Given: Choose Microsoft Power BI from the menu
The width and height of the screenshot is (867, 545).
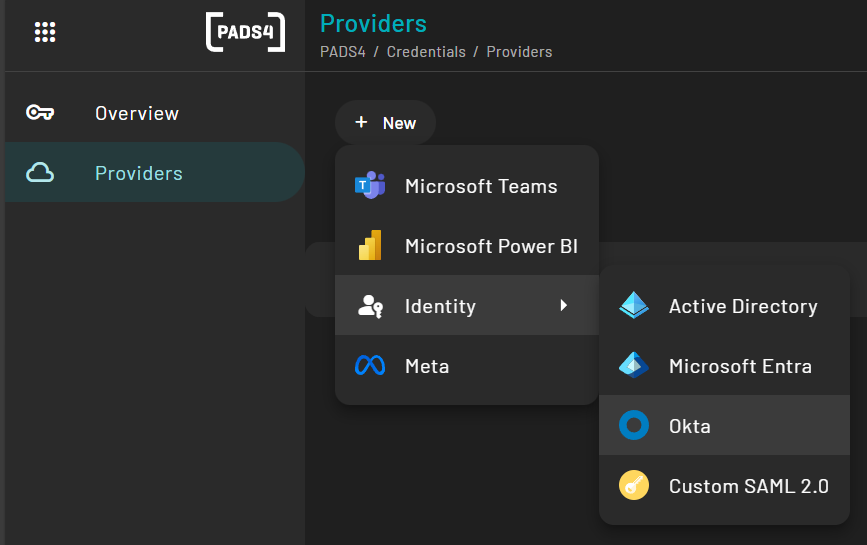Looking at the screenshot, I should pyautogui.click(x=467, y=245).
